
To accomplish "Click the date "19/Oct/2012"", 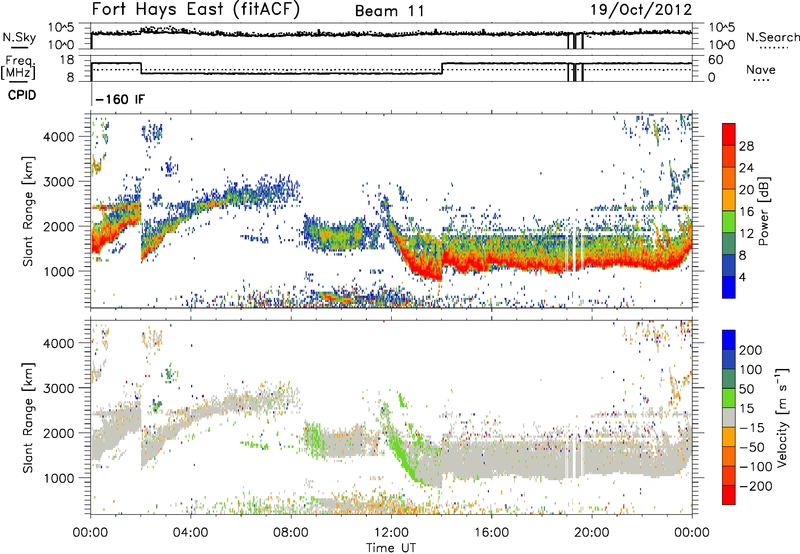I will (x=641, y=10).
